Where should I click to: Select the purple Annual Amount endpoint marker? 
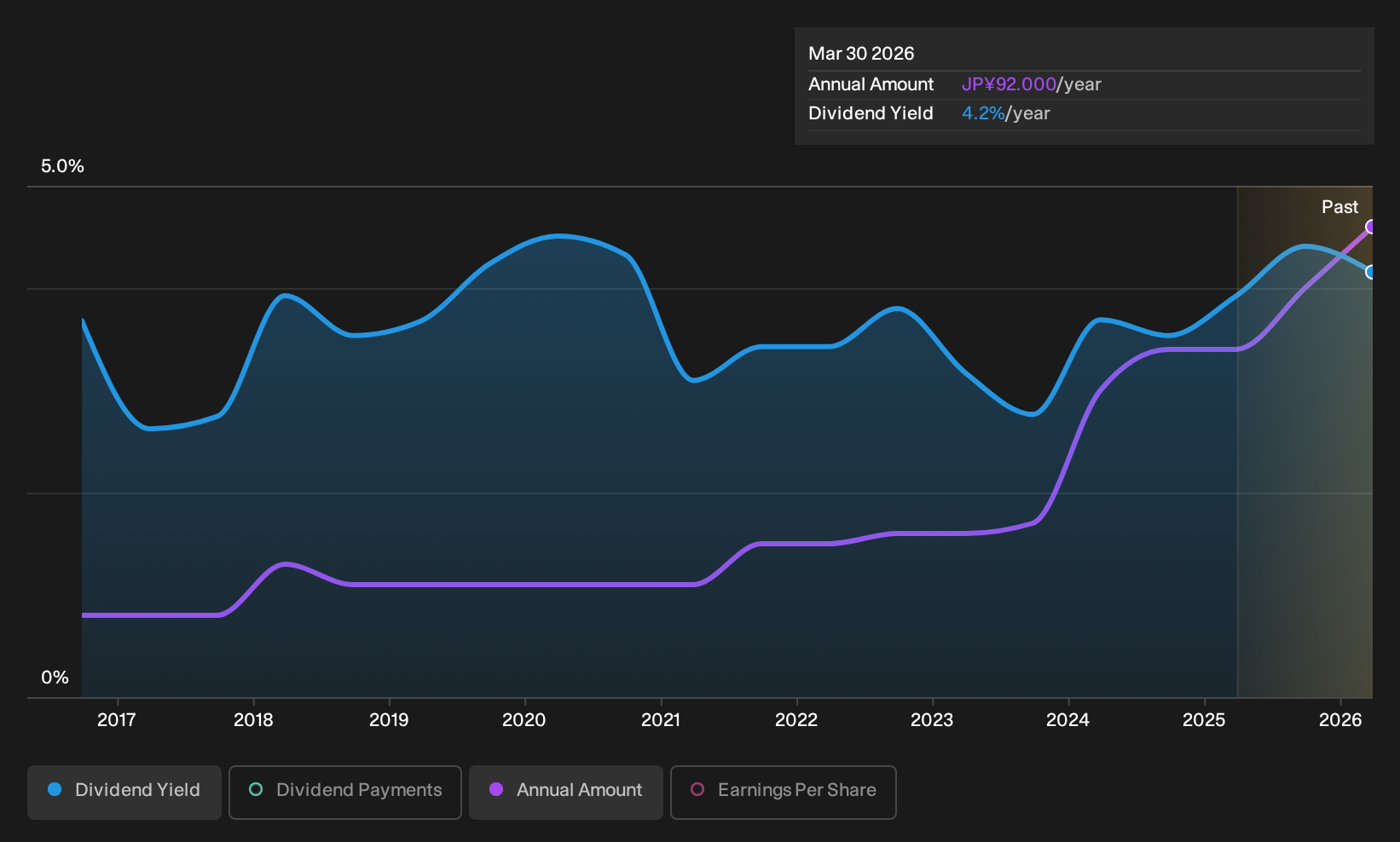(x=1370, y=227)
